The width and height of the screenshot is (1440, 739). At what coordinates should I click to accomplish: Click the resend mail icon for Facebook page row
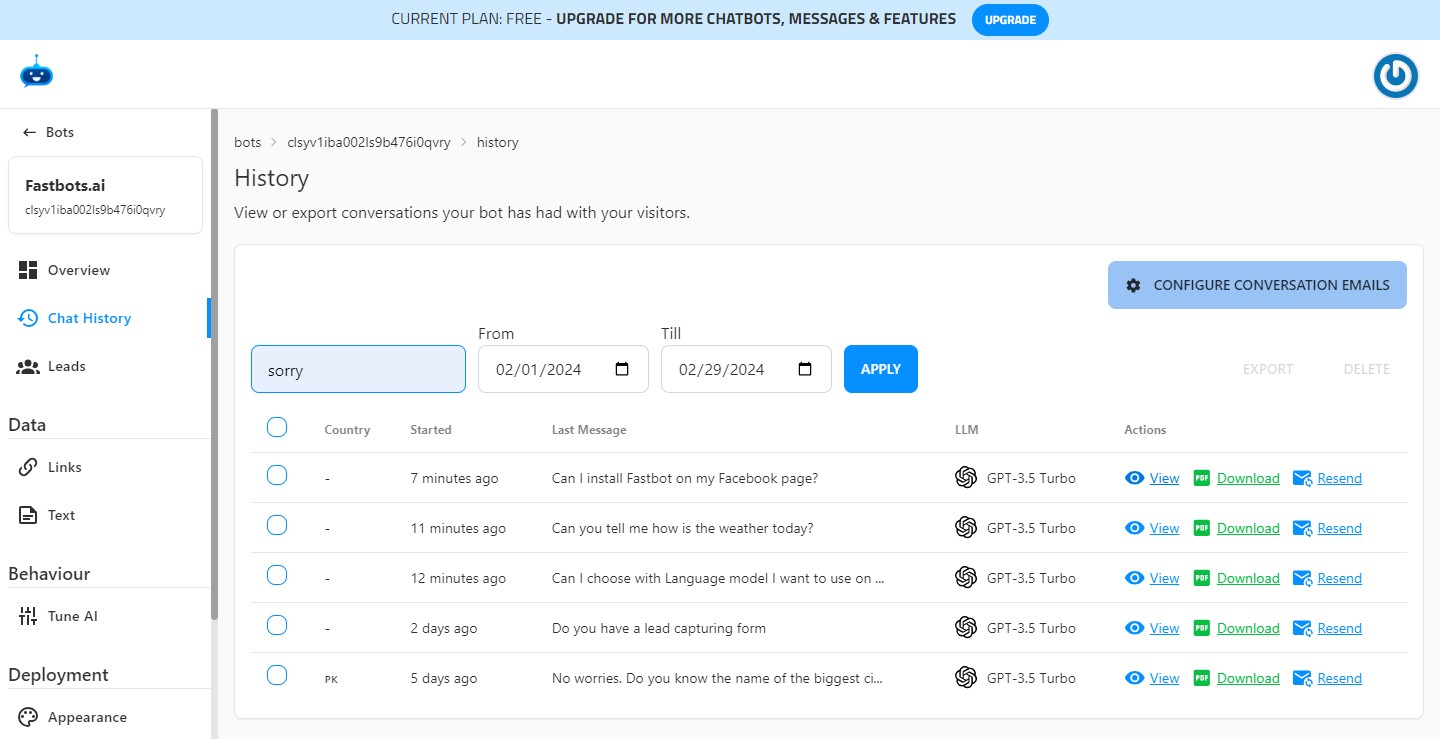(x=1302, y=478)
